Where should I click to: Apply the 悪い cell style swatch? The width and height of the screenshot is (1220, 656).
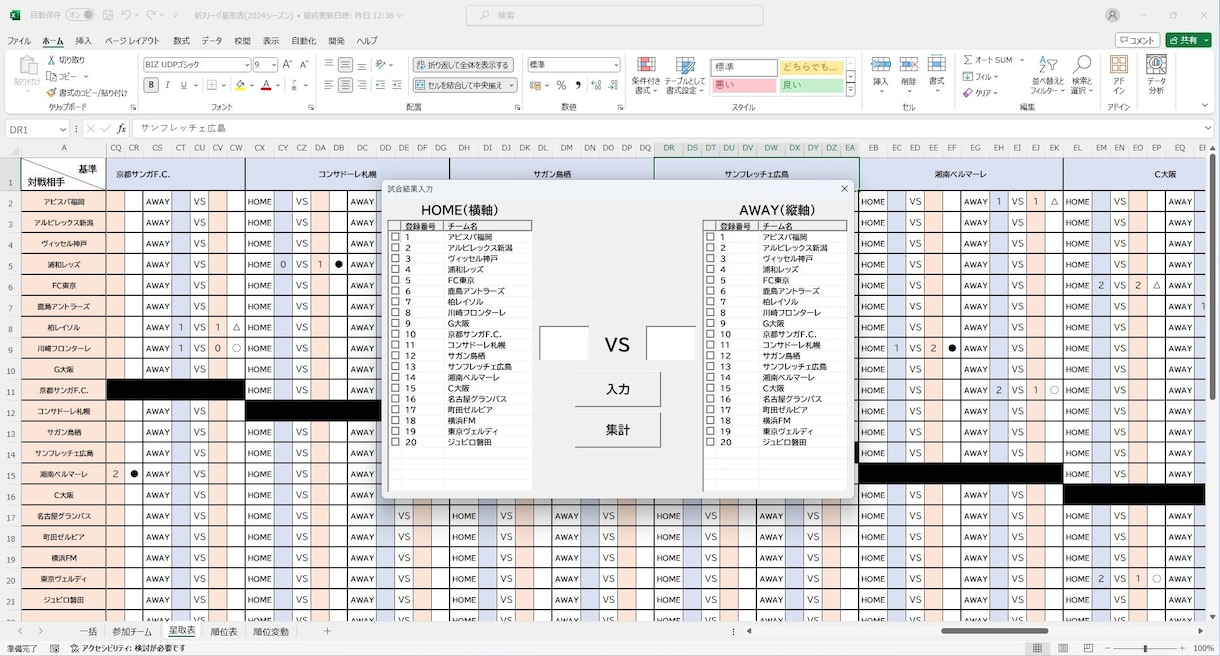[x=743, y=86]
